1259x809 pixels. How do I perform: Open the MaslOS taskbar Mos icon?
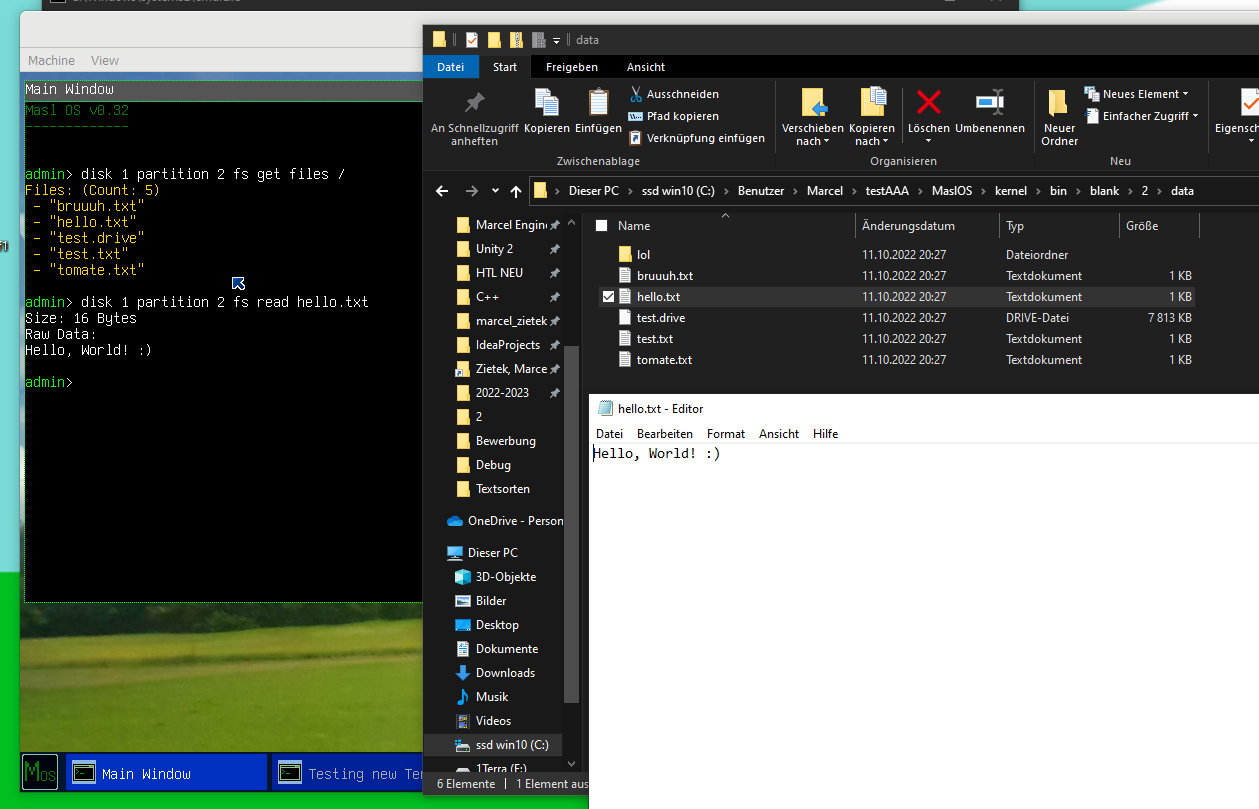[38, 772]
